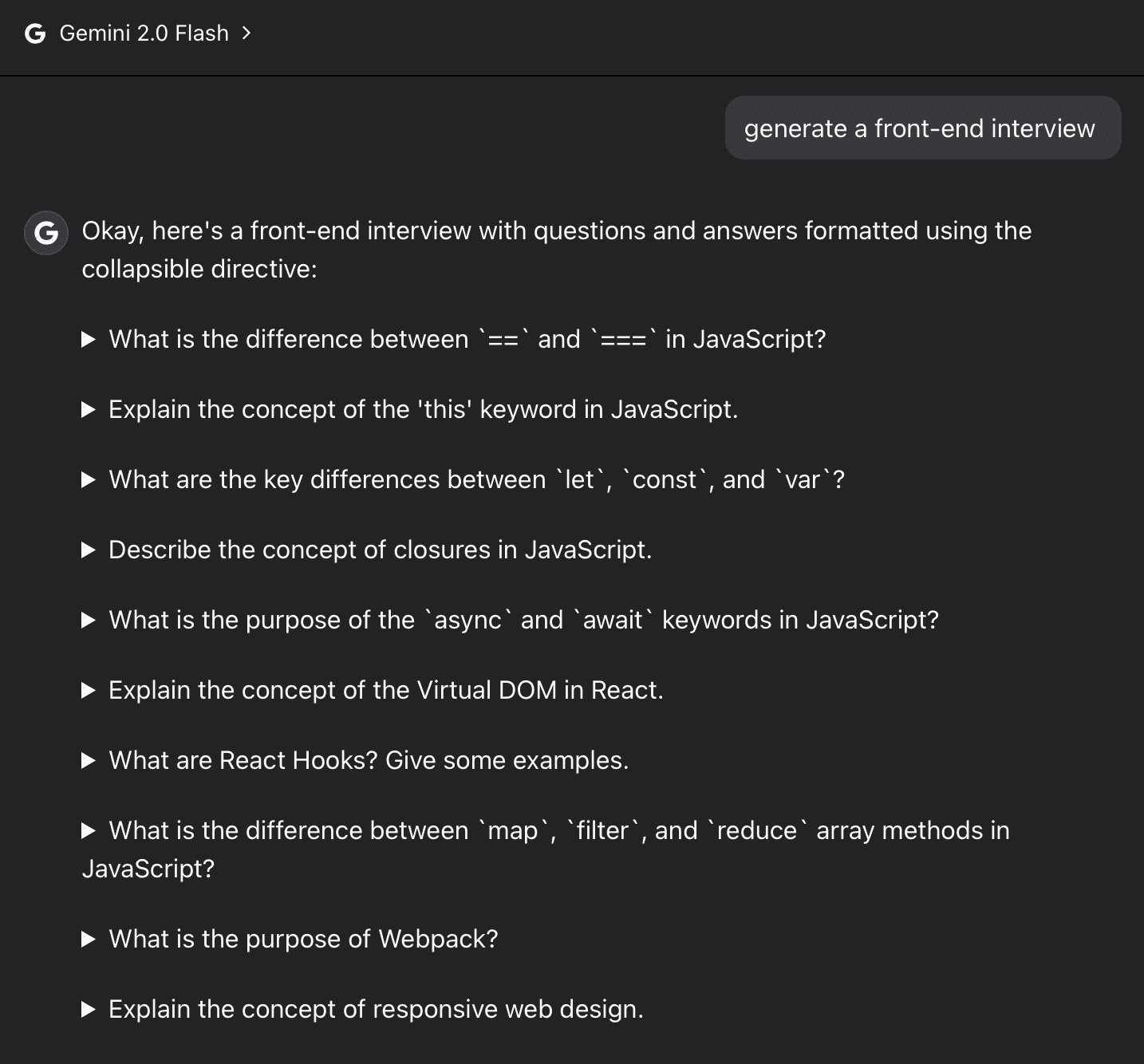Click the triangle beside closures question
The height and width of the screenshot is (1064, 1144).
click(89, 550)
